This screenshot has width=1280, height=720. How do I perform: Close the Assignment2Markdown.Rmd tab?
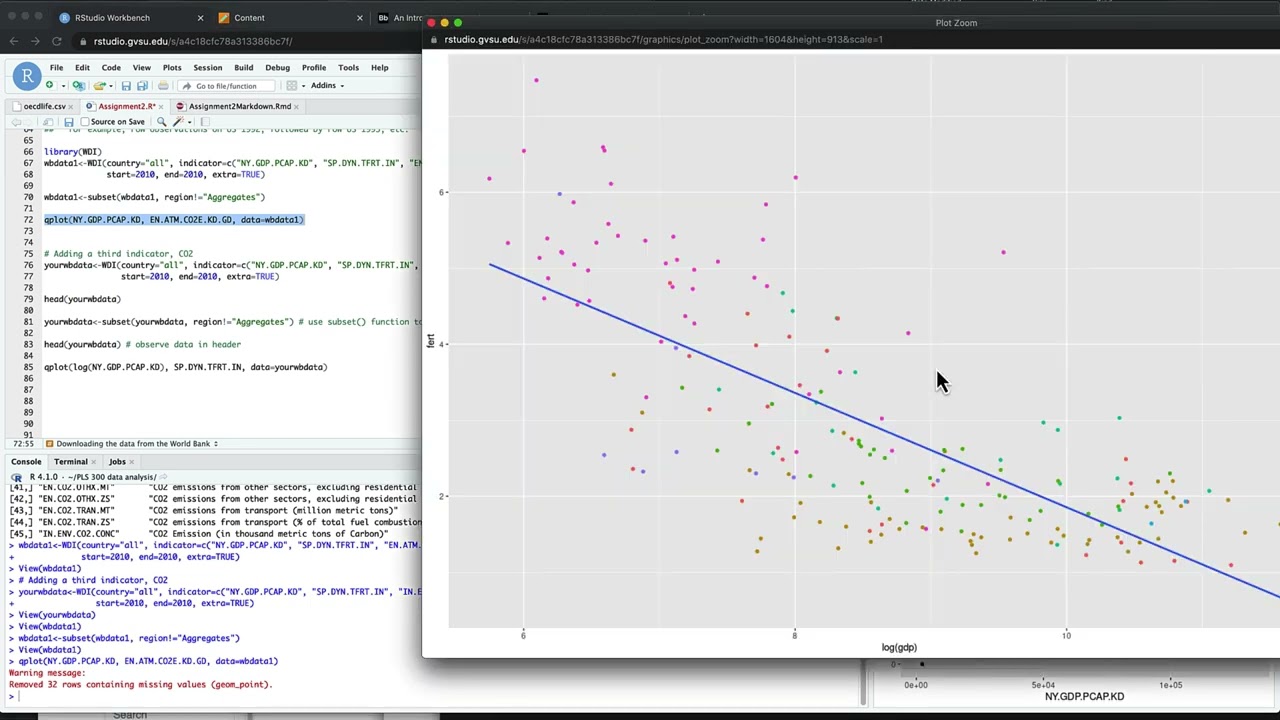296,107
